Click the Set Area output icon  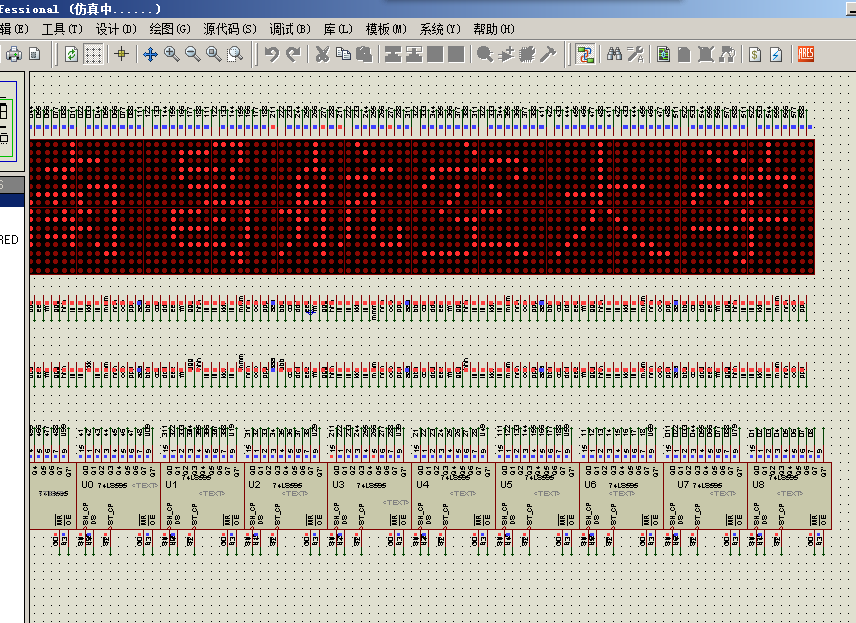34,54
